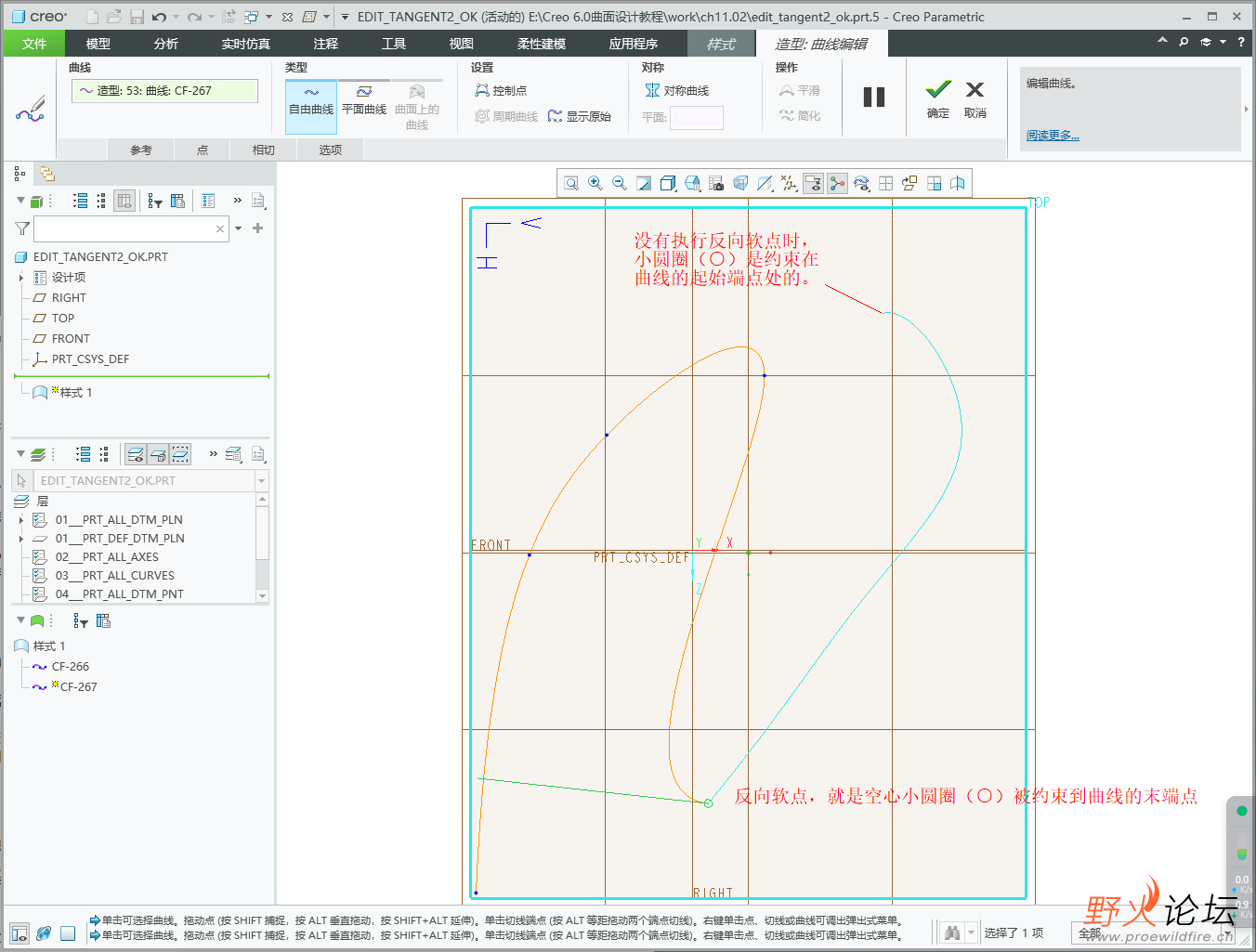The width and height of the screenshot is (1256, 952).
Task: Switch to the 柔性建模 ribbon tab
Action: coord(542,44)
